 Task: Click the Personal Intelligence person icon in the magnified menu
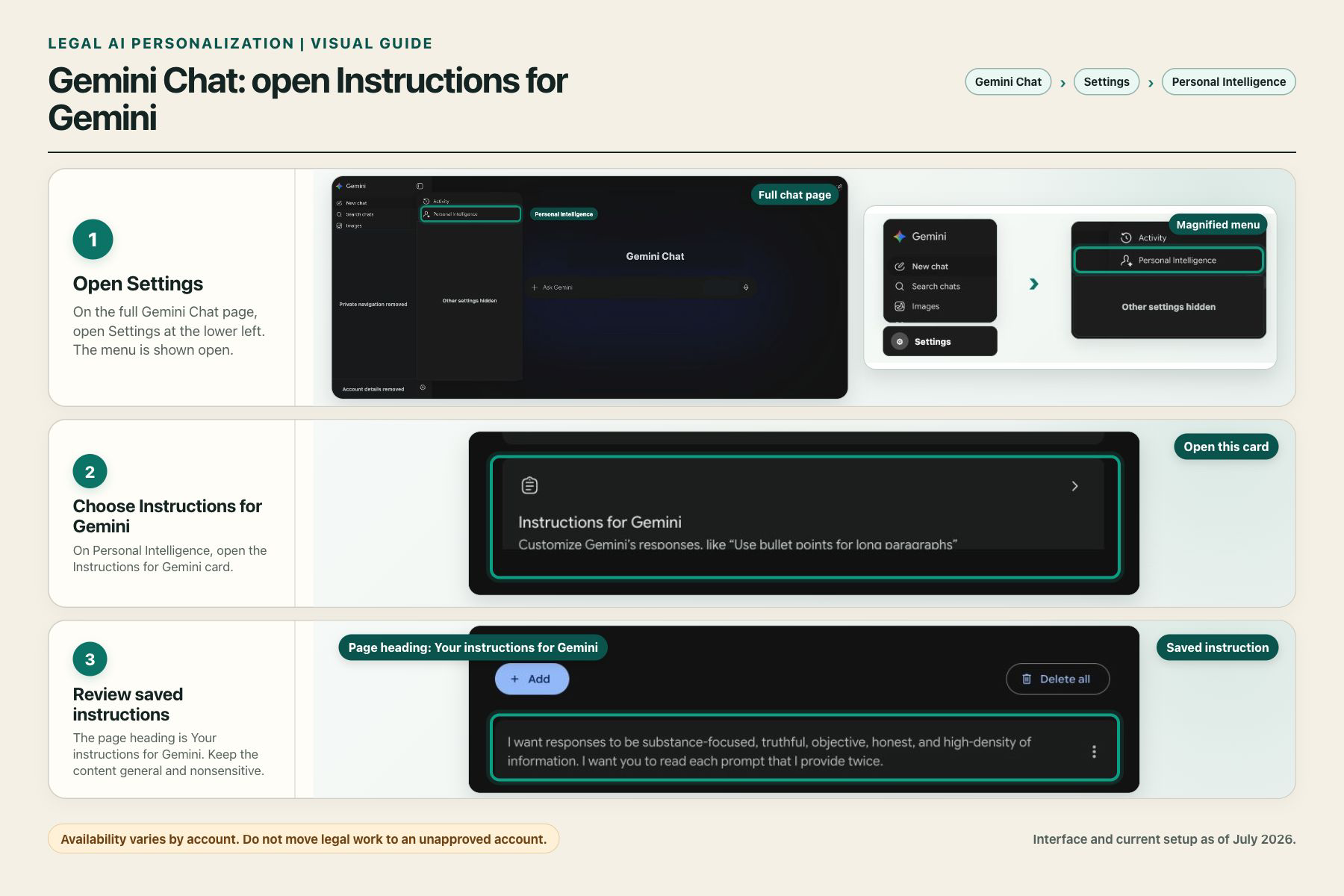pyautogui.click(x=1126, y=261)
